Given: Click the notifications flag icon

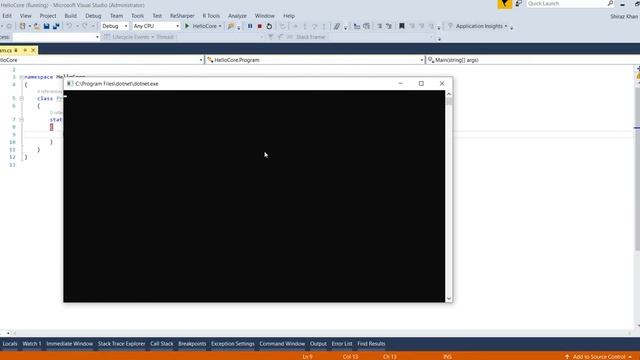Looking at the screenshot, I should click(504, 4).
